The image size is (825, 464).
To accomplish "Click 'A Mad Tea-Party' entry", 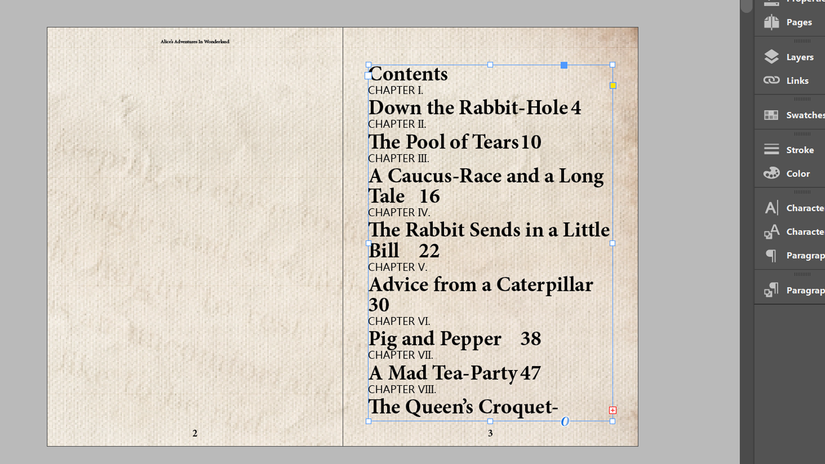I will pos(442,373).
